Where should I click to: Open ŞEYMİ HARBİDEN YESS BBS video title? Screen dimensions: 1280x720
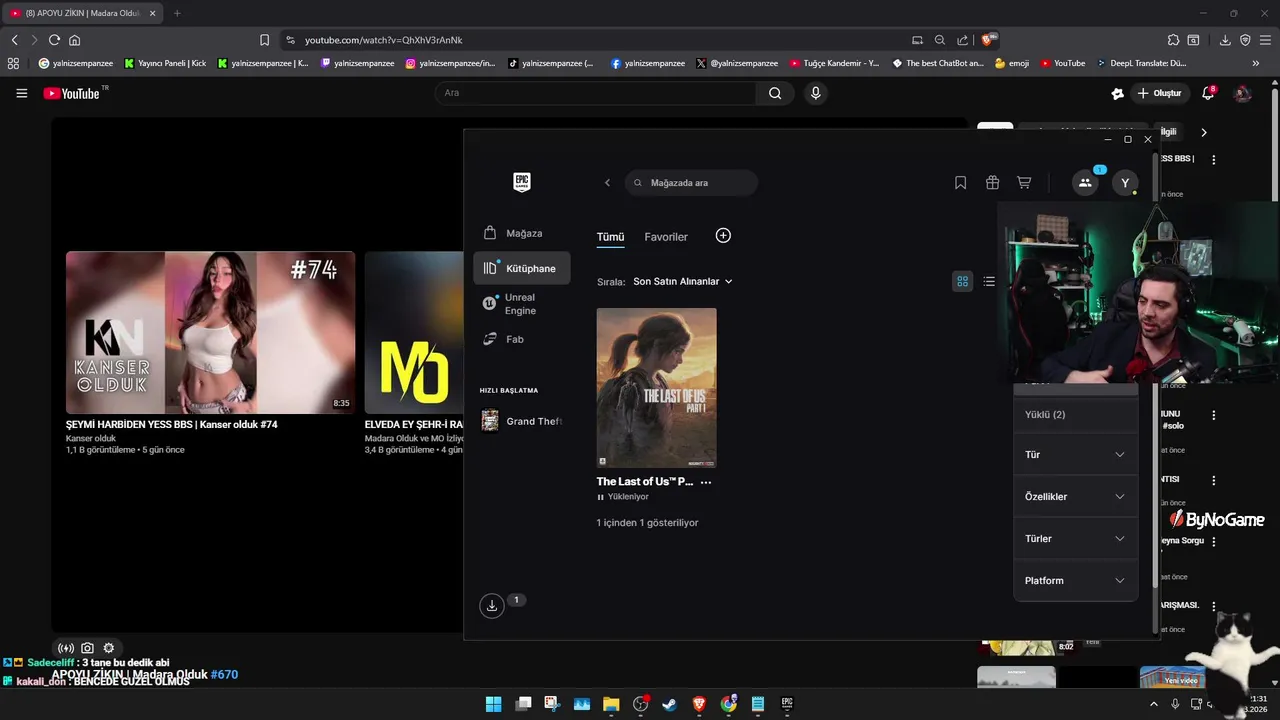point(172,424)
